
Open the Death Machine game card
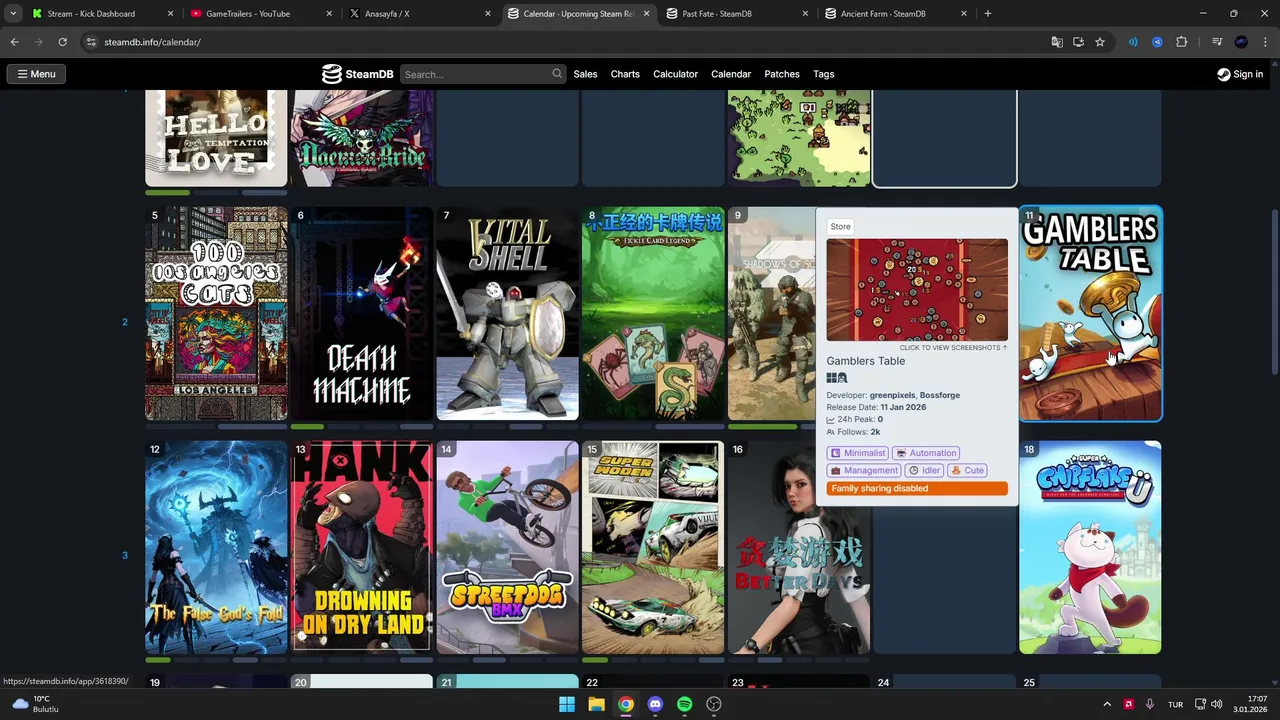(x=362, y=314)
